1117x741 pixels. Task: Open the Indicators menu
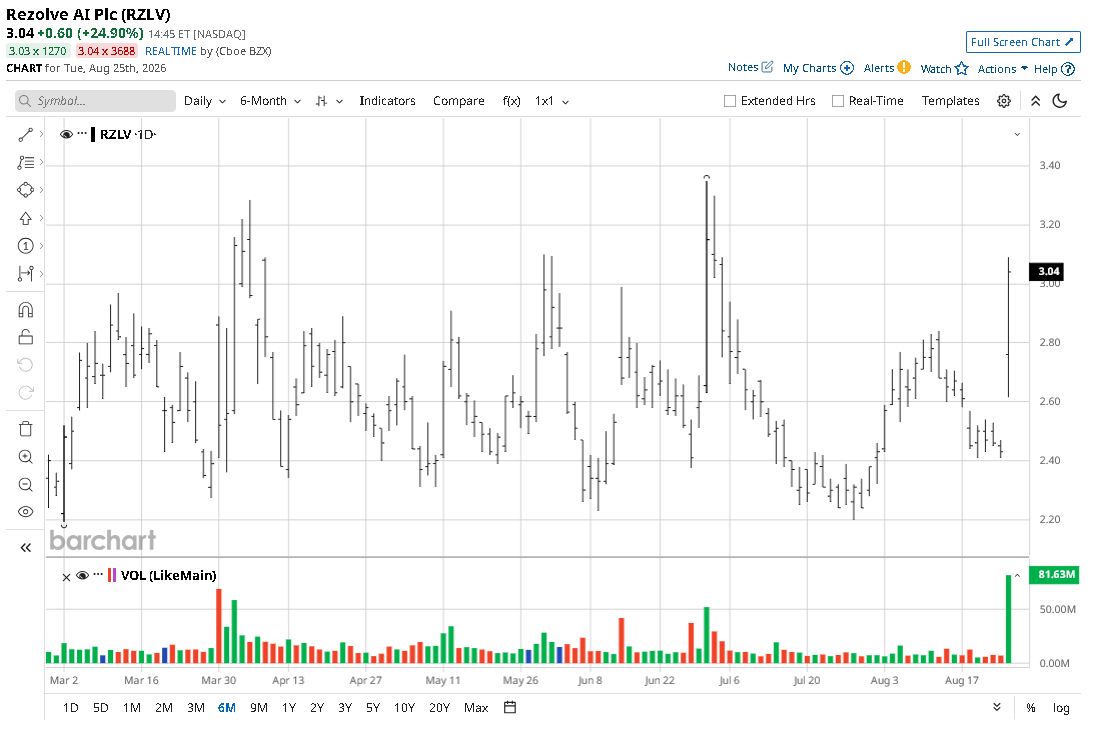coord(387,101)
